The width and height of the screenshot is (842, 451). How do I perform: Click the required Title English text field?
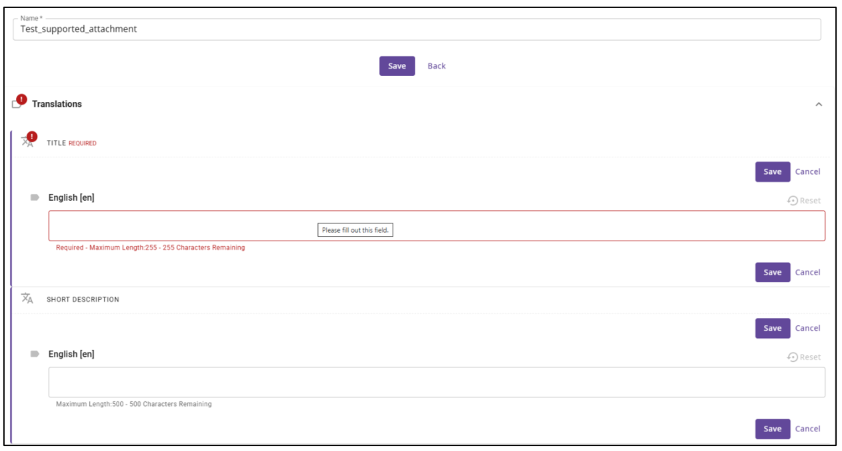[437, 226]
